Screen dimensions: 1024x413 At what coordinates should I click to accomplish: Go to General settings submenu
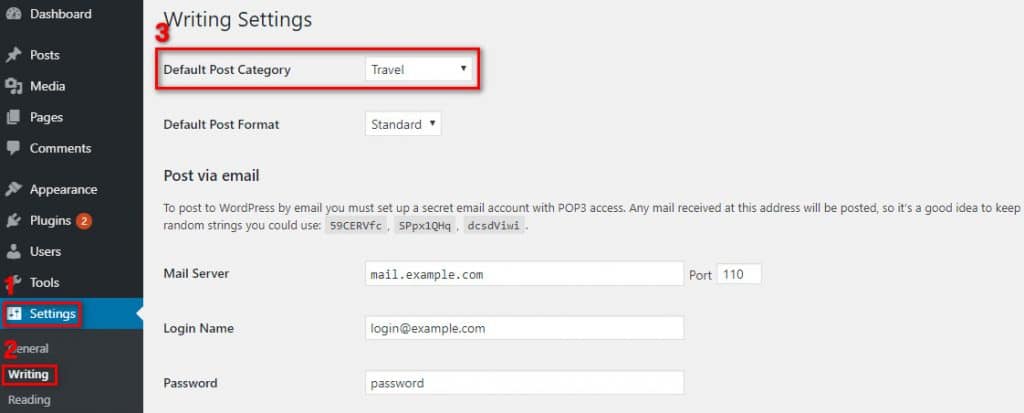[28, 349]
